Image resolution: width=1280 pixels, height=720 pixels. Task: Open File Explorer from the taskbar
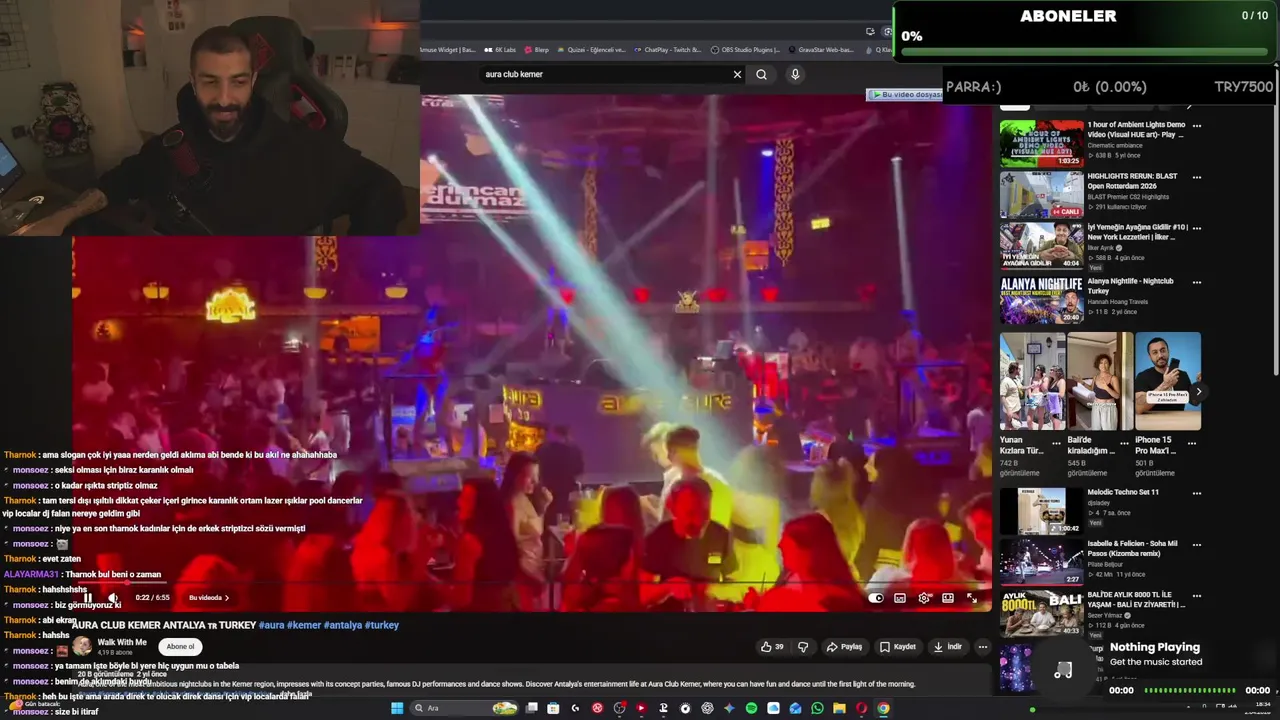839,708
